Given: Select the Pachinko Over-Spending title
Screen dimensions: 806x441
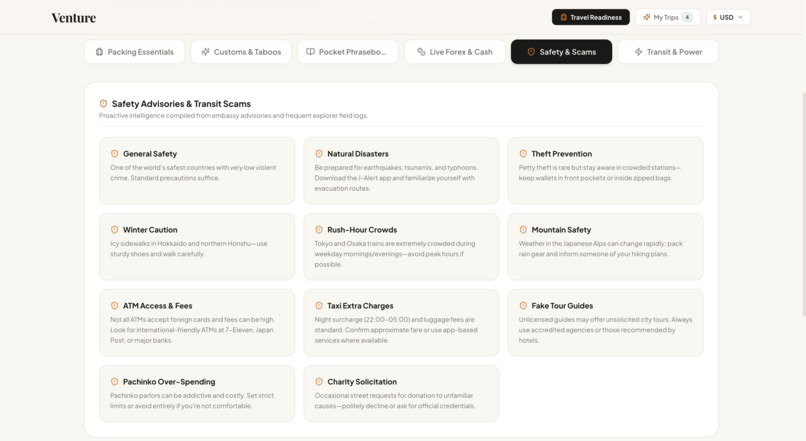Looking at the screenshot, I should pos(169,382).
